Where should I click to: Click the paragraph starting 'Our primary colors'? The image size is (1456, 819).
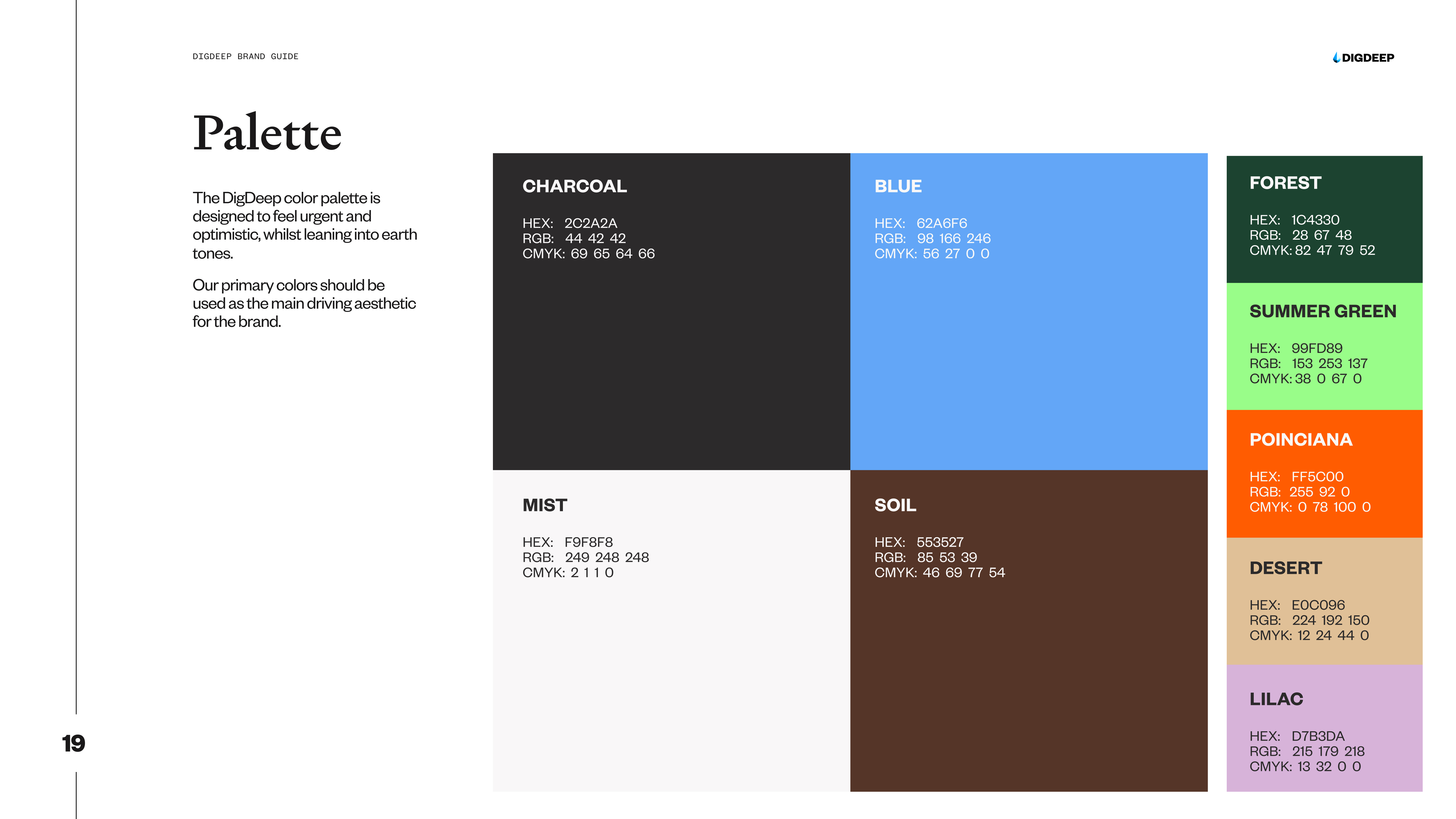[x=304, y=303]
